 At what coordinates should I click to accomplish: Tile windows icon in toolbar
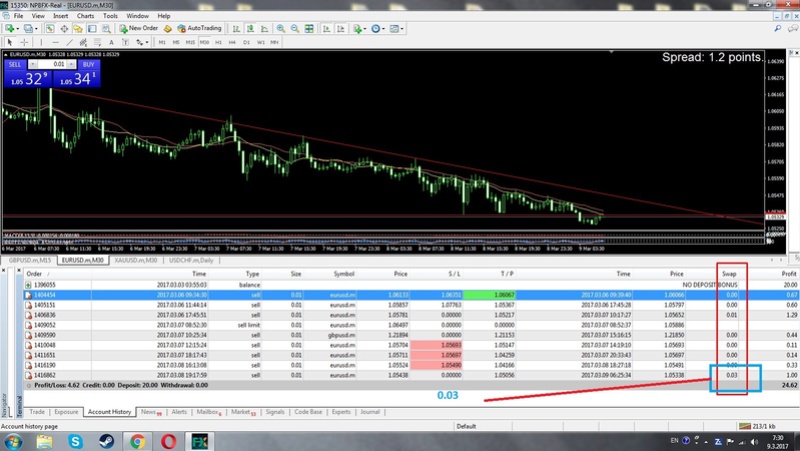coord(309,29)
